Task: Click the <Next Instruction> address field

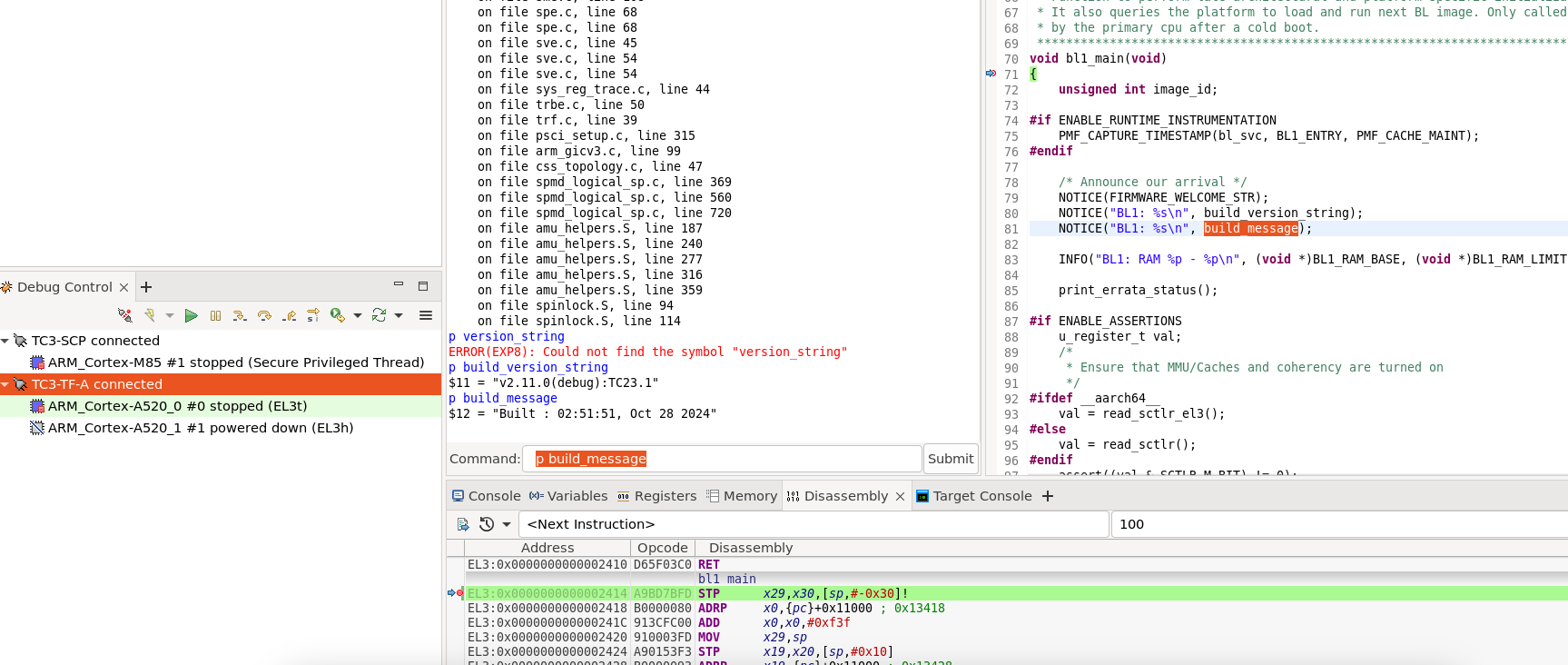Action: pos(814,524)
